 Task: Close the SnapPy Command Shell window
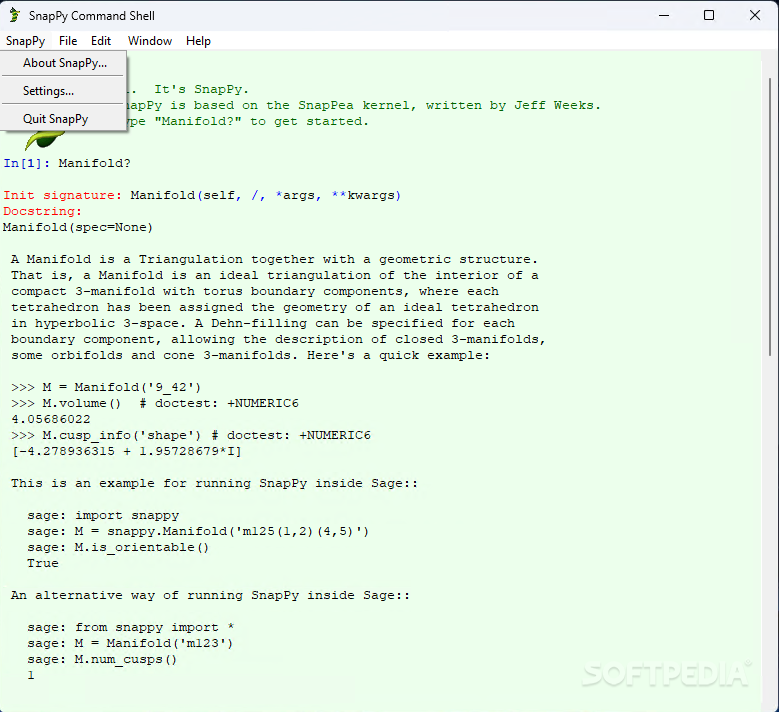tap(755, 15)
